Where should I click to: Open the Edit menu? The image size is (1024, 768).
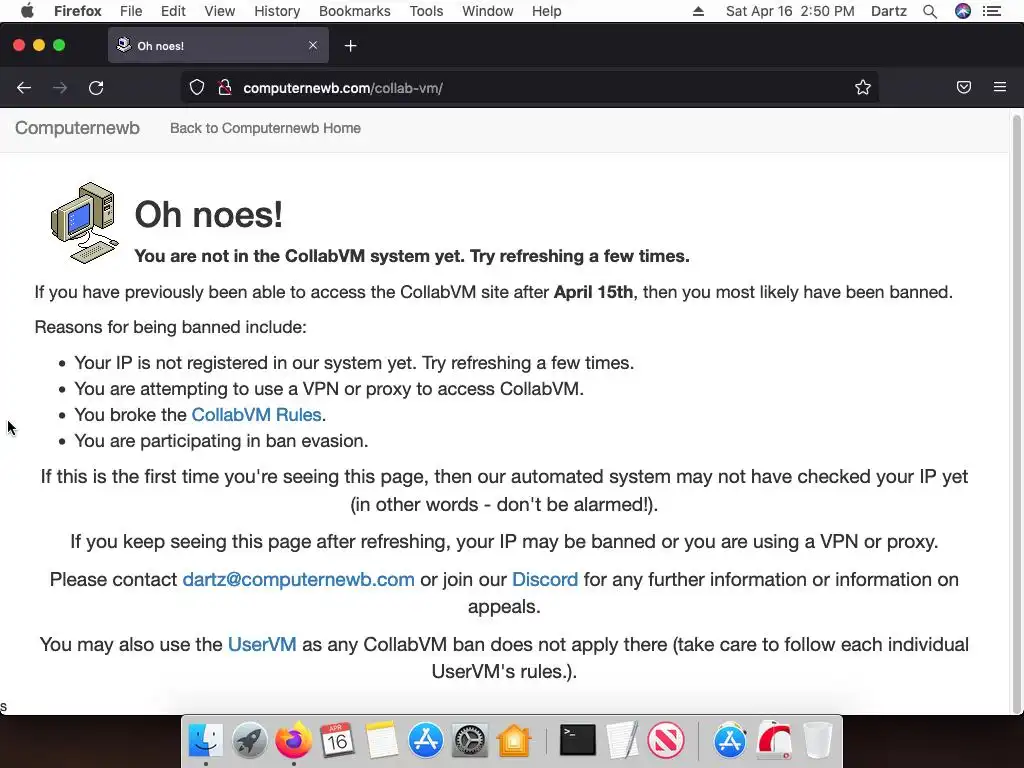[x=173, y=11]
